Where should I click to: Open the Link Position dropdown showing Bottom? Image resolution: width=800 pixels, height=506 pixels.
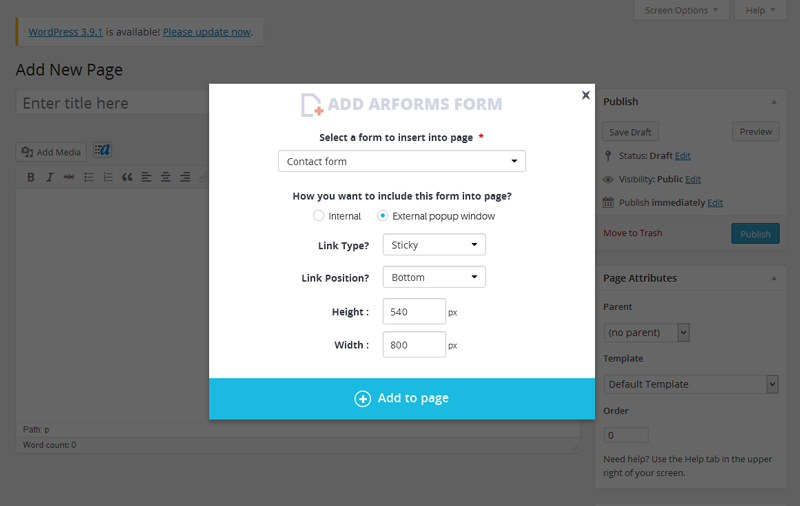[434, 277]
